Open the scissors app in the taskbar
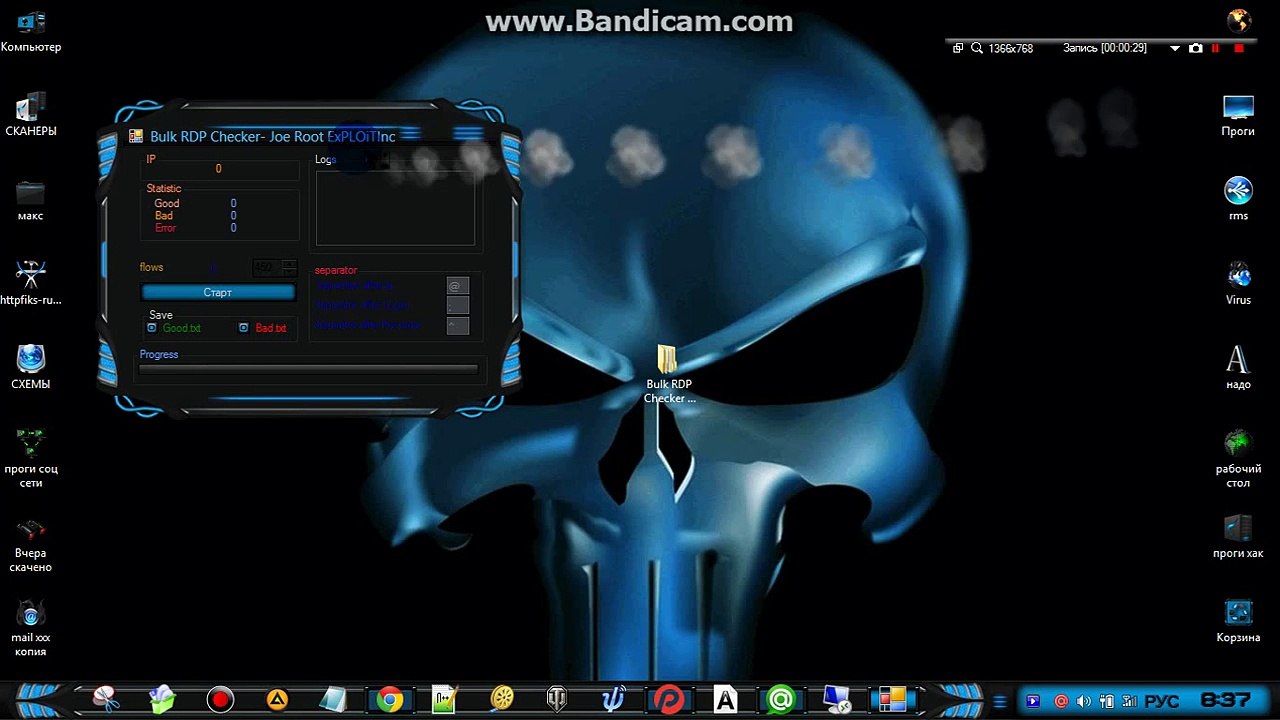This screenshot has height=720, width=1280. 106,699
